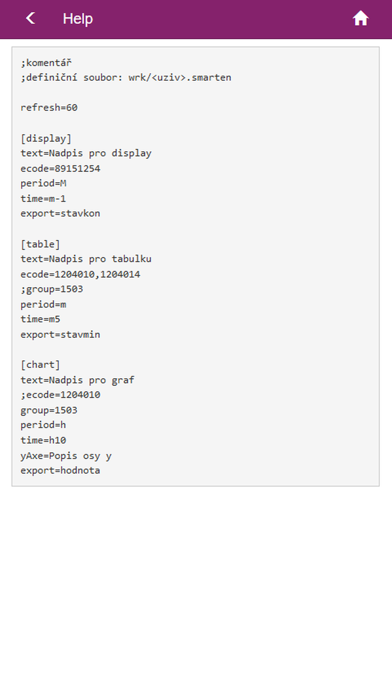Click the yAxe=Popis osy y line
This screenshot has width=392, height=696.
click(66, 456)
